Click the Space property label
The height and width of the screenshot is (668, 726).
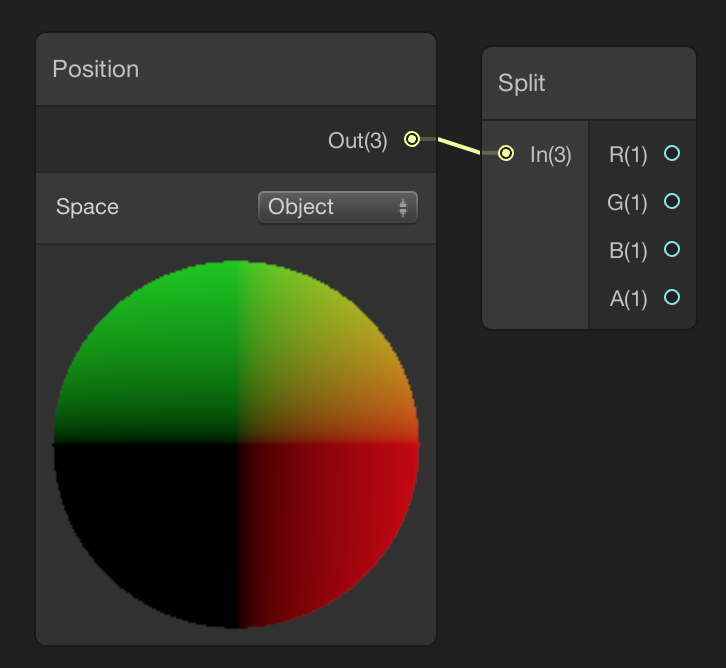point(87,207)
